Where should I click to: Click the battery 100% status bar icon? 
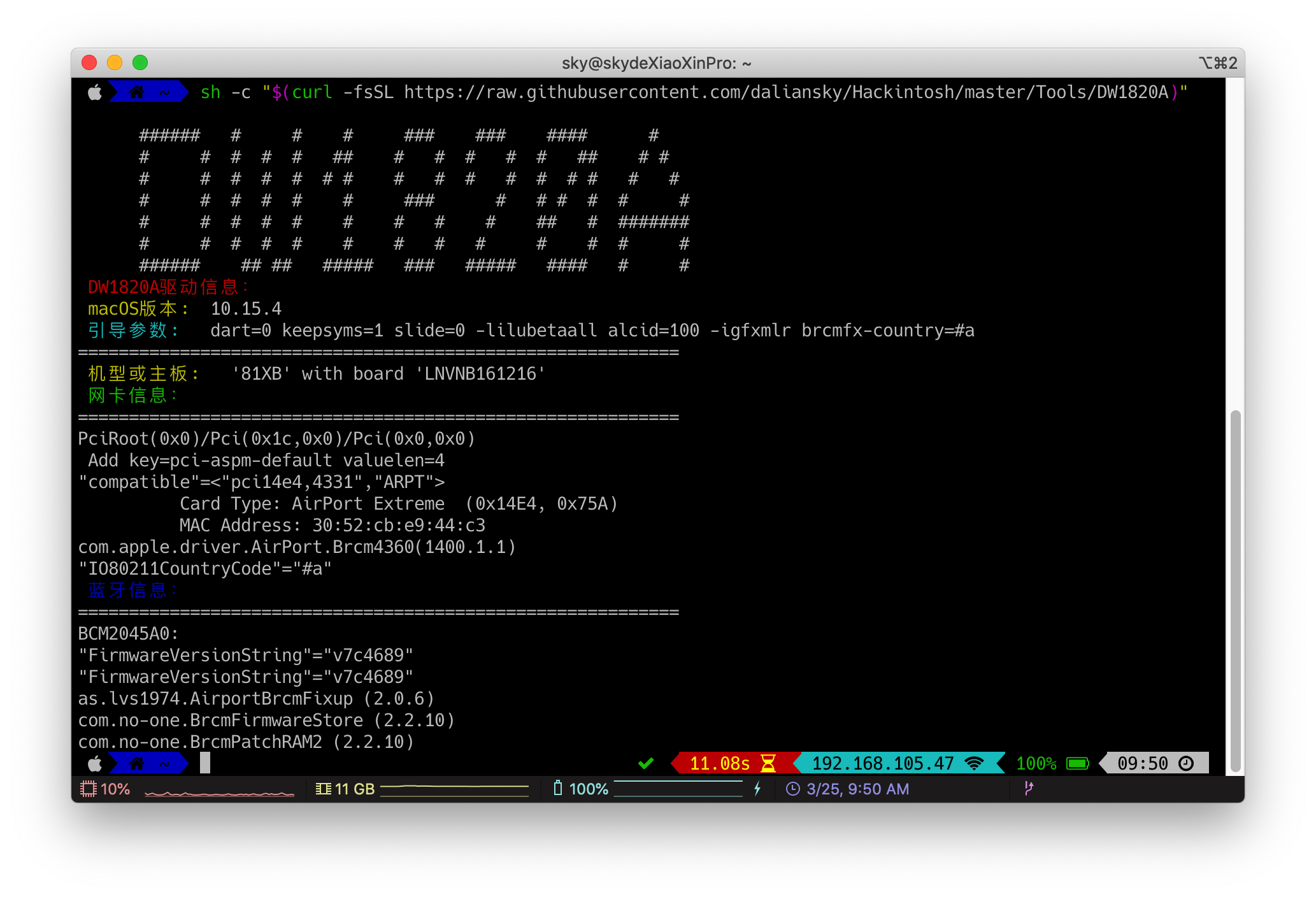[558, 789]
